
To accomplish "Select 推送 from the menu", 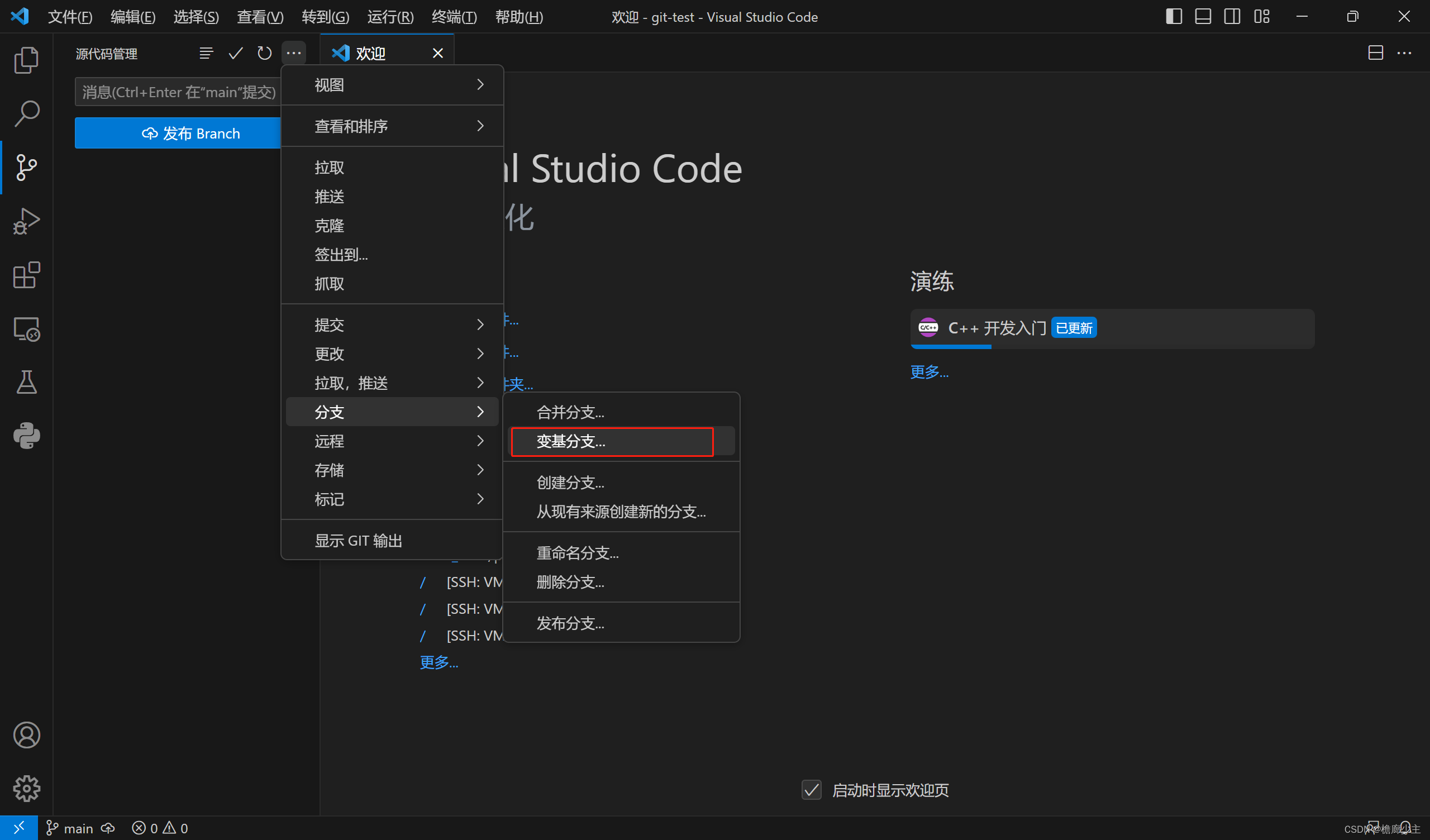I will pos(392,197).
